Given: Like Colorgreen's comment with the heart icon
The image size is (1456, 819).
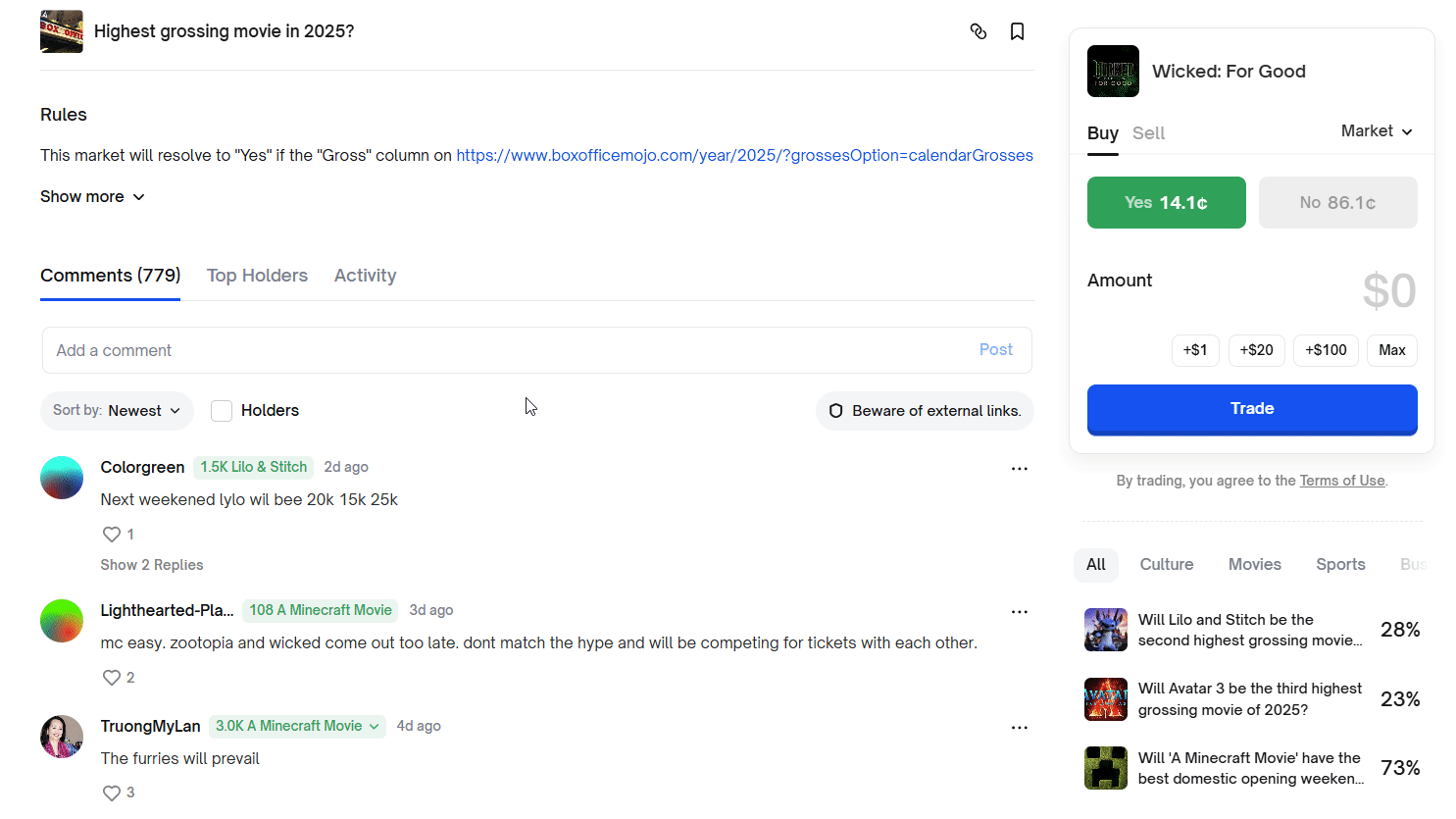Looking at the screenshot, I should click(x=112, y=535).
